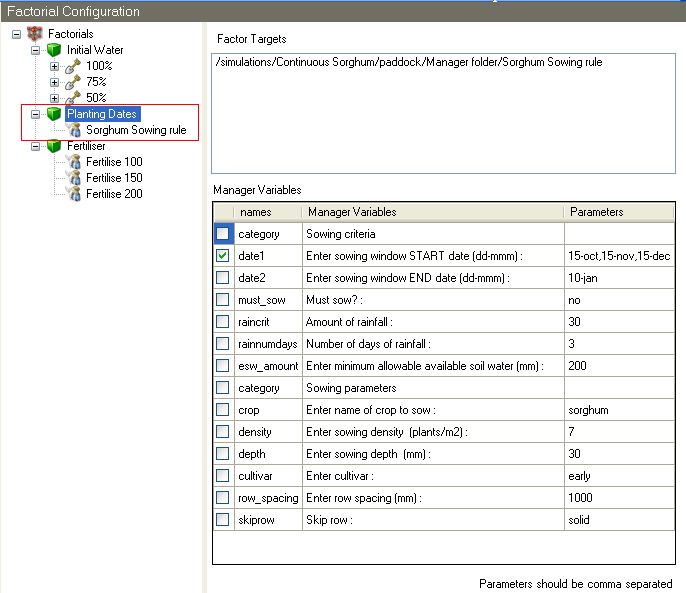The height and width of the screenshot is (593, 686).
Task: Click the shovel icon next to 75%
Action: tap(73, 82)
